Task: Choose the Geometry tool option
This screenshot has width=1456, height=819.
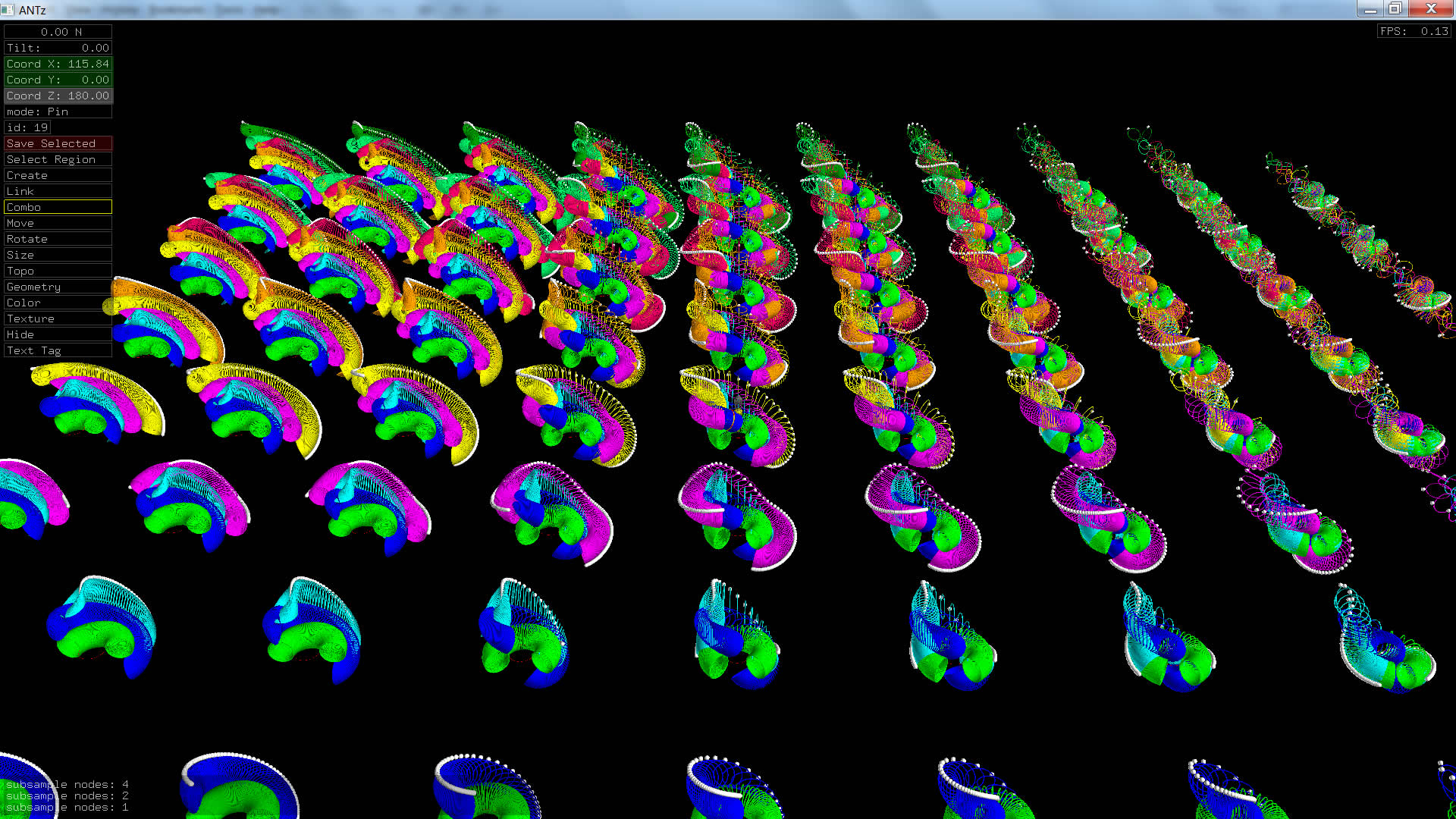Action: (58, 287)
